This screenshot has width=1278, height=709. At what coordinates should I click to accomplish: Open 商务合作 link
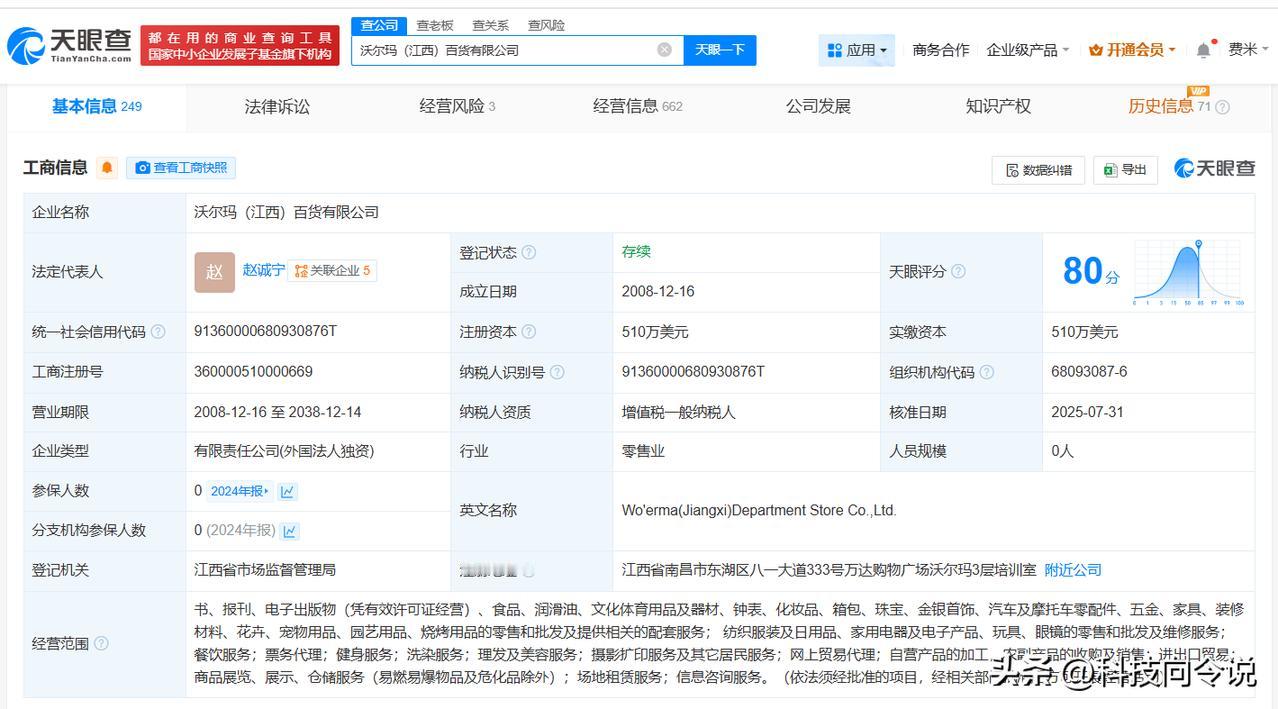(x=941, y=50)
